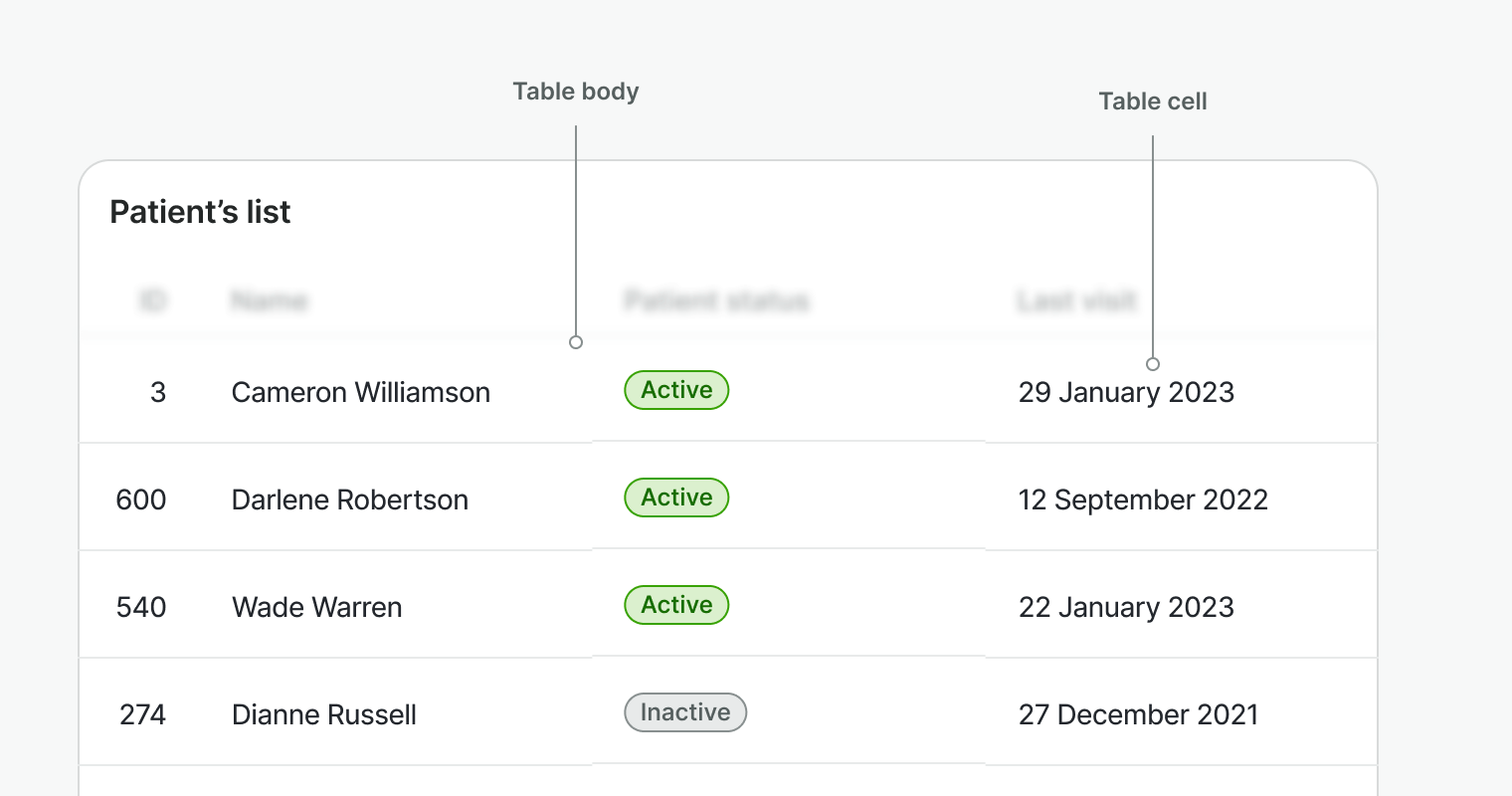The height and width of the screenshot is (796, 1512).
Task: Click the Patient's list title
Action: pos(200,212)
